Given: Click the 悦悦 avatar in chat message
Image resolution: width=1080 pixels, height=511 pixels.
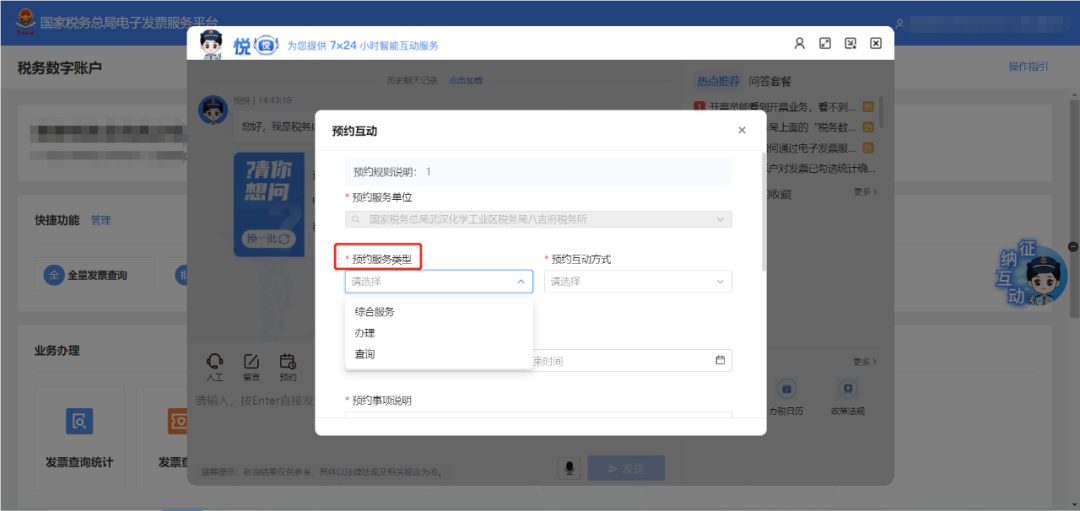Looking at the screenshot, I should 213,110.
